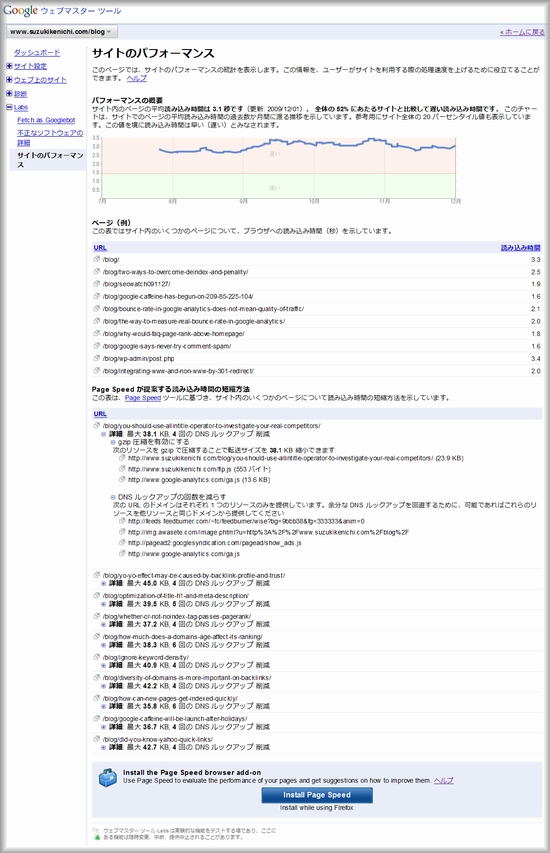Open the link icon beside img.awasete.com resource
The height and width of the screenshot is (853, 550).
pyautogui.click(x=122, y=531)
